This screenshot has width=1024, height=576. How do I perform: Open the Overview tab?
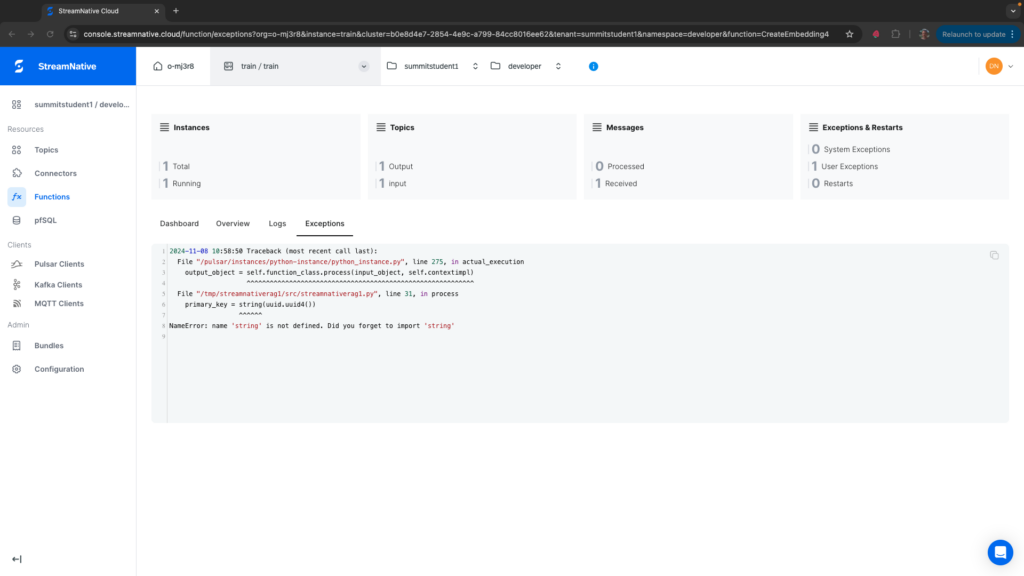point(233,223)
